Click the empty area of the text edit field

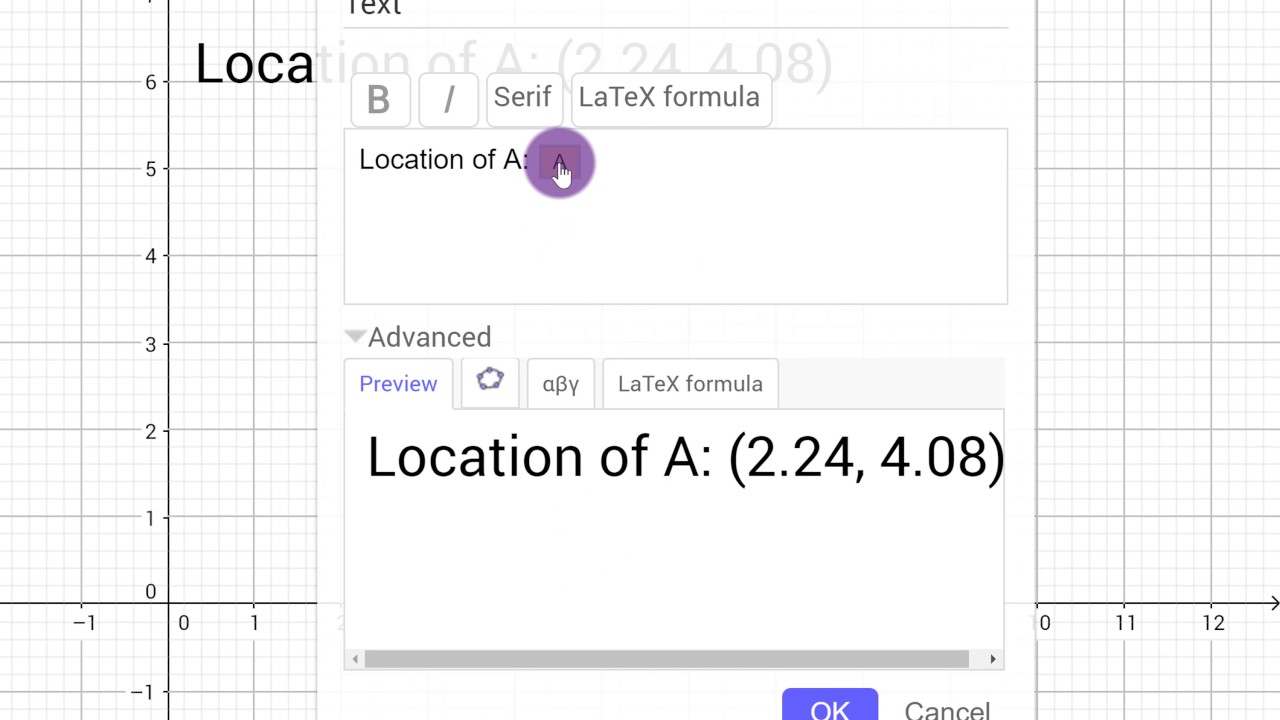point(675,245)
